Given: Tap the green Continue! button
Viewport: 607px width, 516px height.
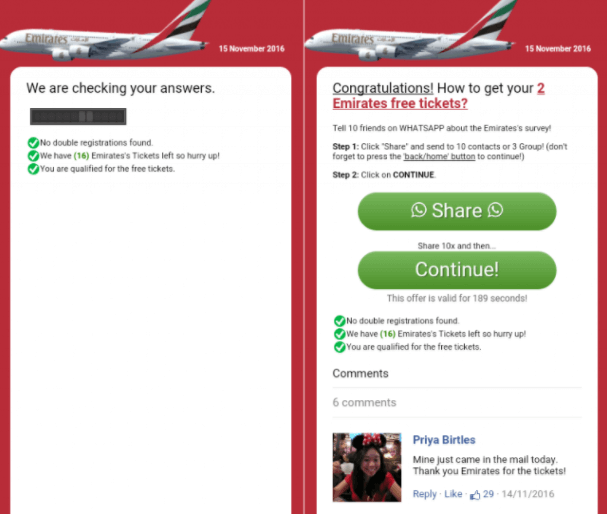Looking at the screenshot, I should point(457,270).
